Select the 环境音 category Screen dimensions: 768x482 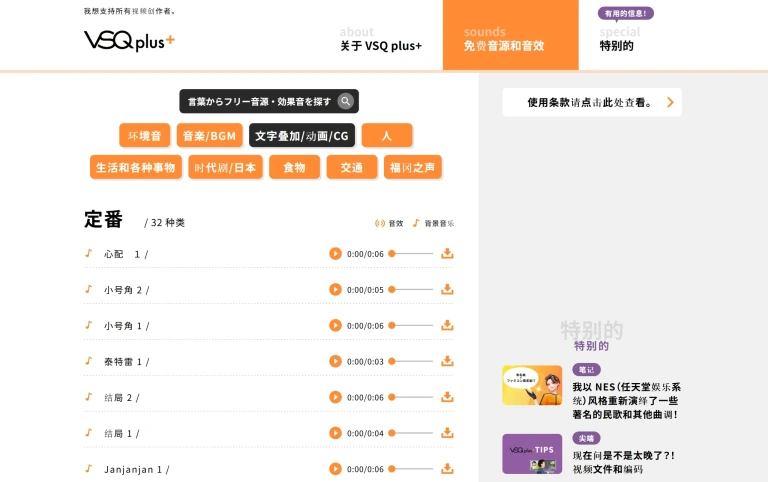pos(144,136)
